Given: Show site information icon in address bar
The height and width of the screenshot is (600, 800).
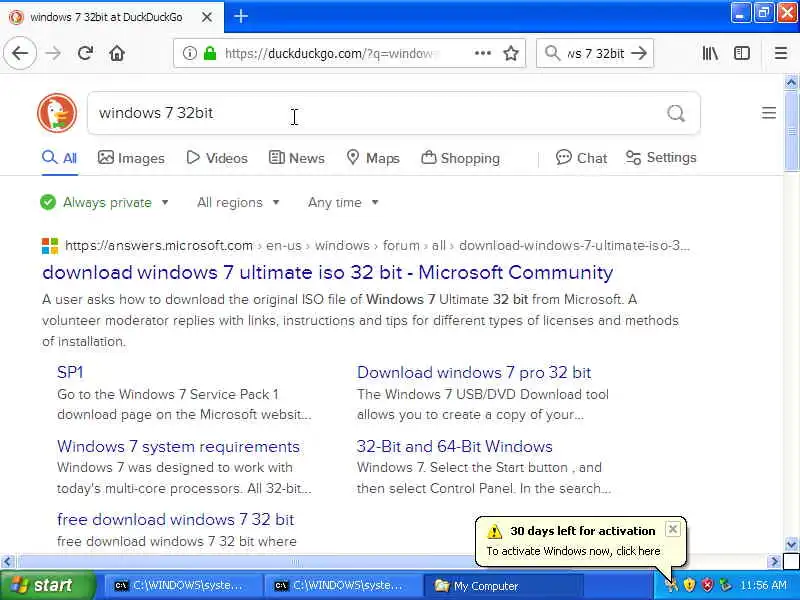Looking at the screenshot, I should pos(189,53).
